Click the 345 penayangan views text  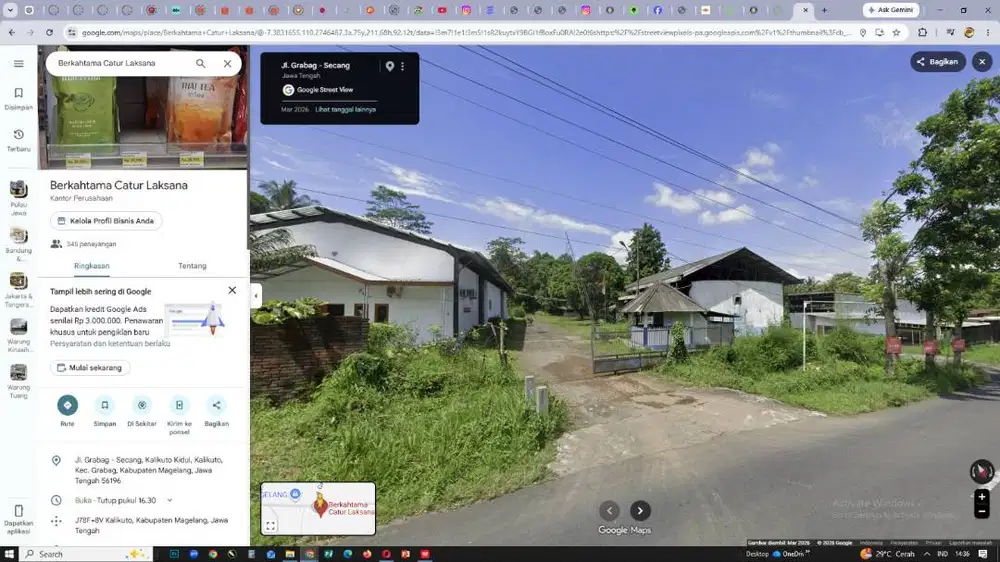pos(91,244)
